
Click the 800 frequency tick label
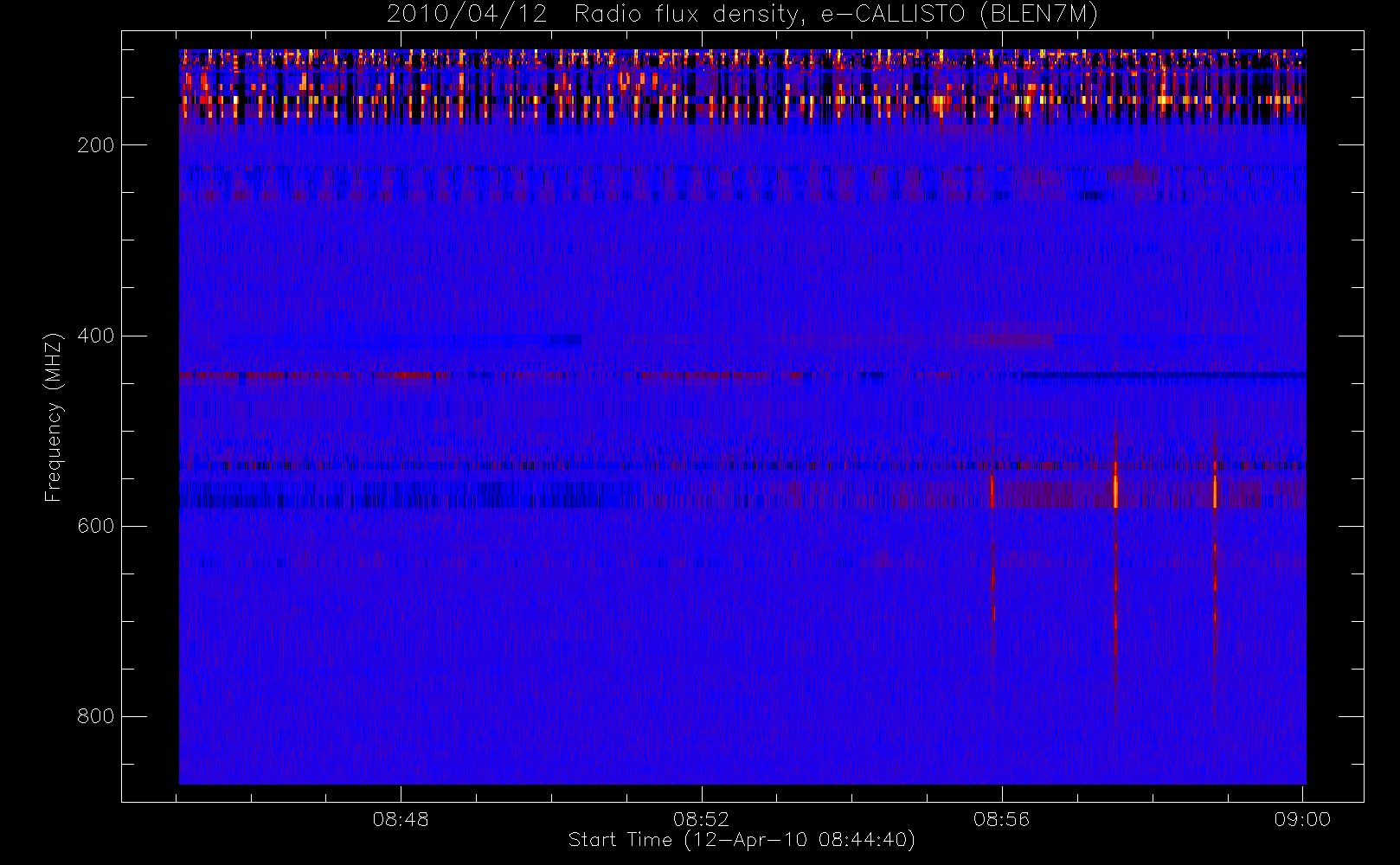pos(95,716)
